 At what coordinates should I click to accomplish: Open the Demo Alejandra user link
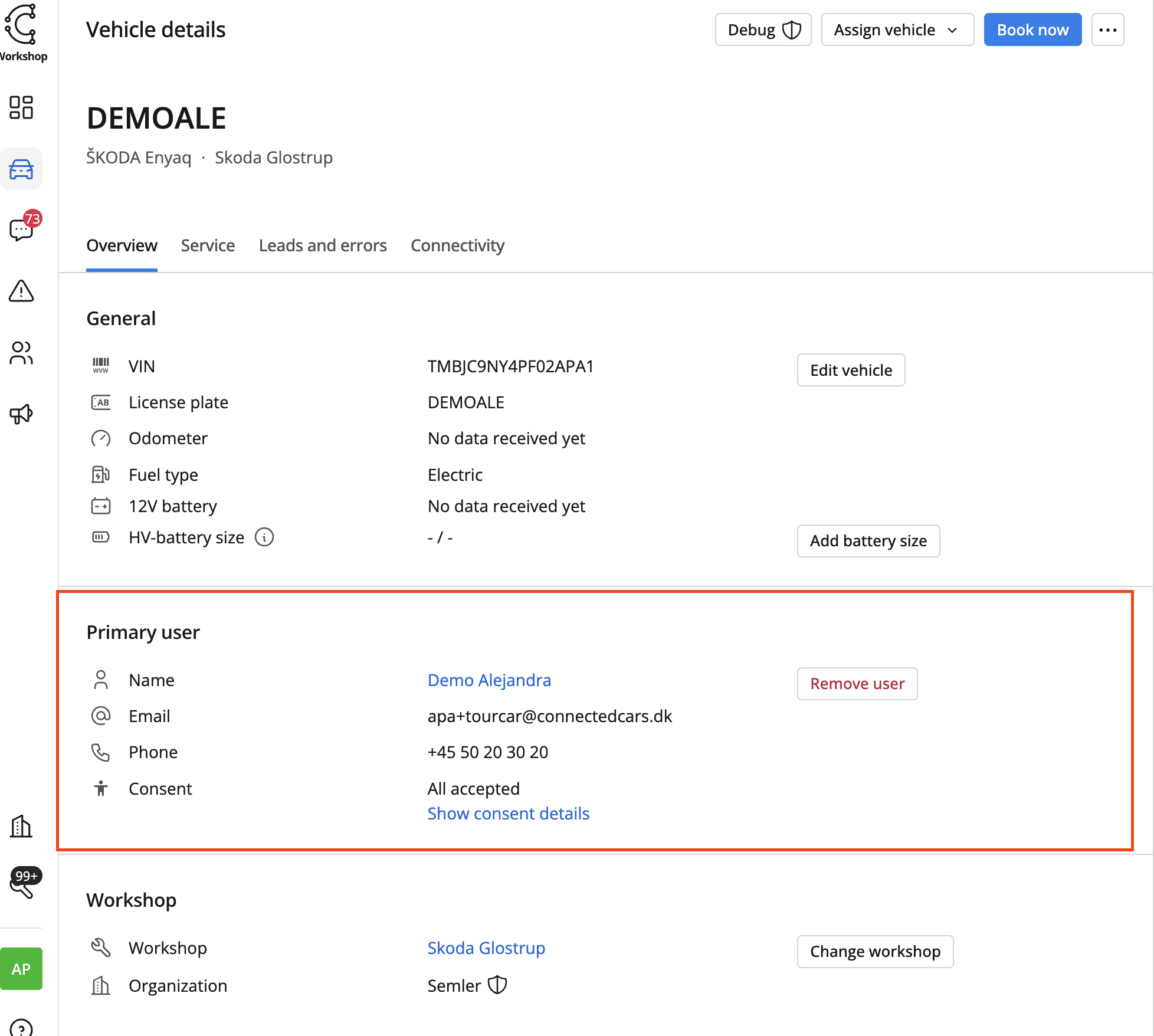coord(489,680)
